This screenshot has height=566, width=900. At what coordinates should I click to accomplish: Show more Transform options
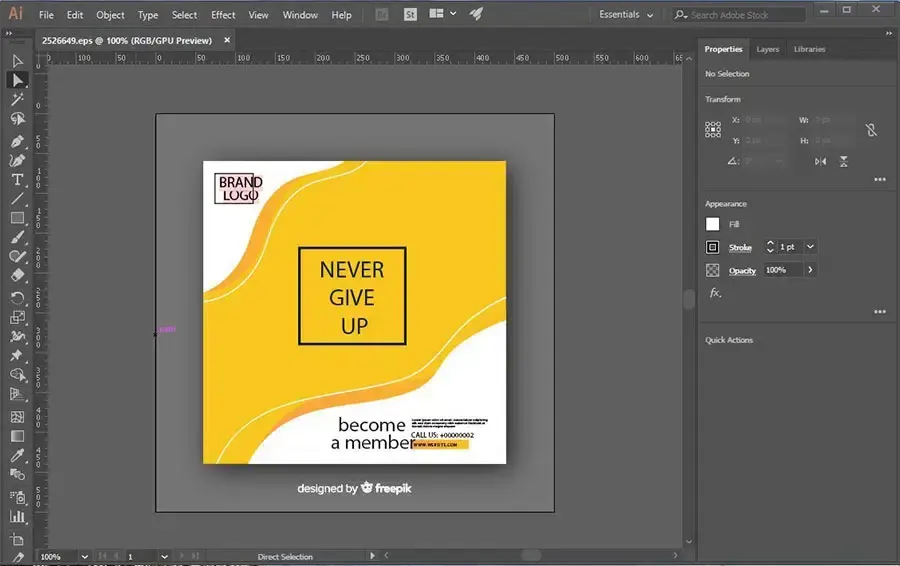coord(880,180)
